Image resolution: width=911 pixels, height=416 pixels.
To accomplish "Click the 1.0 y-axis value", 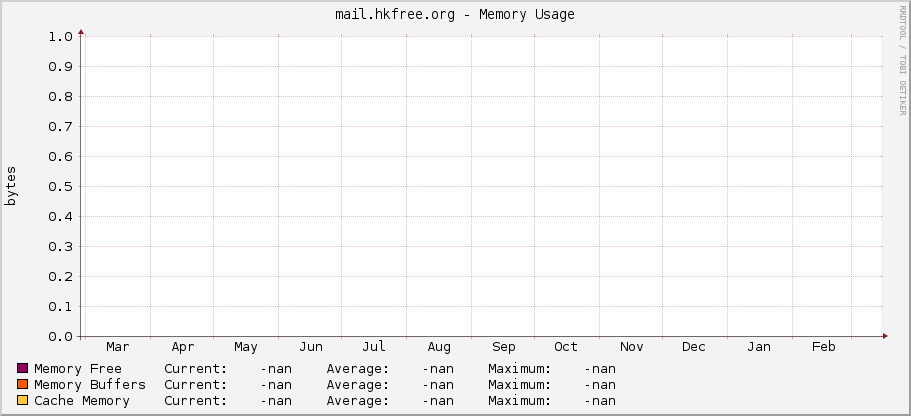I will [x=60, y=37].
